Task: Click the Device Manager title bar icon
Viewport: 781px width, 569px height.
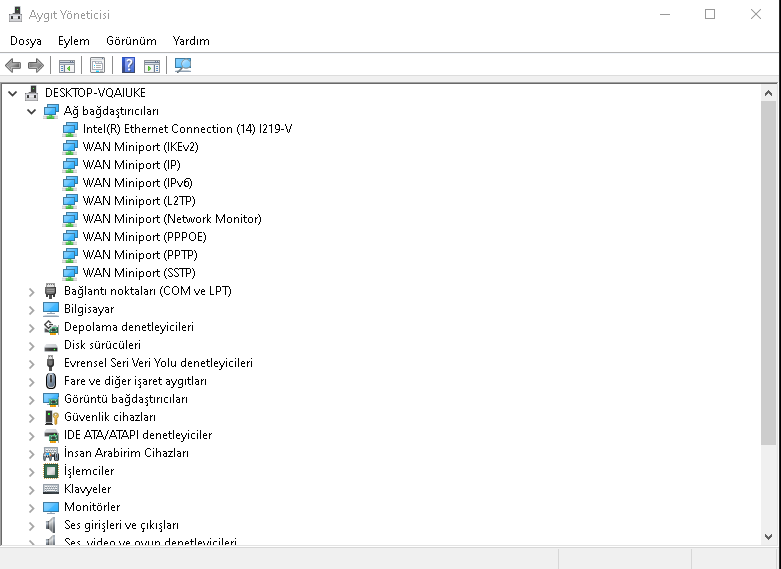Action: (x=15, y=14)
